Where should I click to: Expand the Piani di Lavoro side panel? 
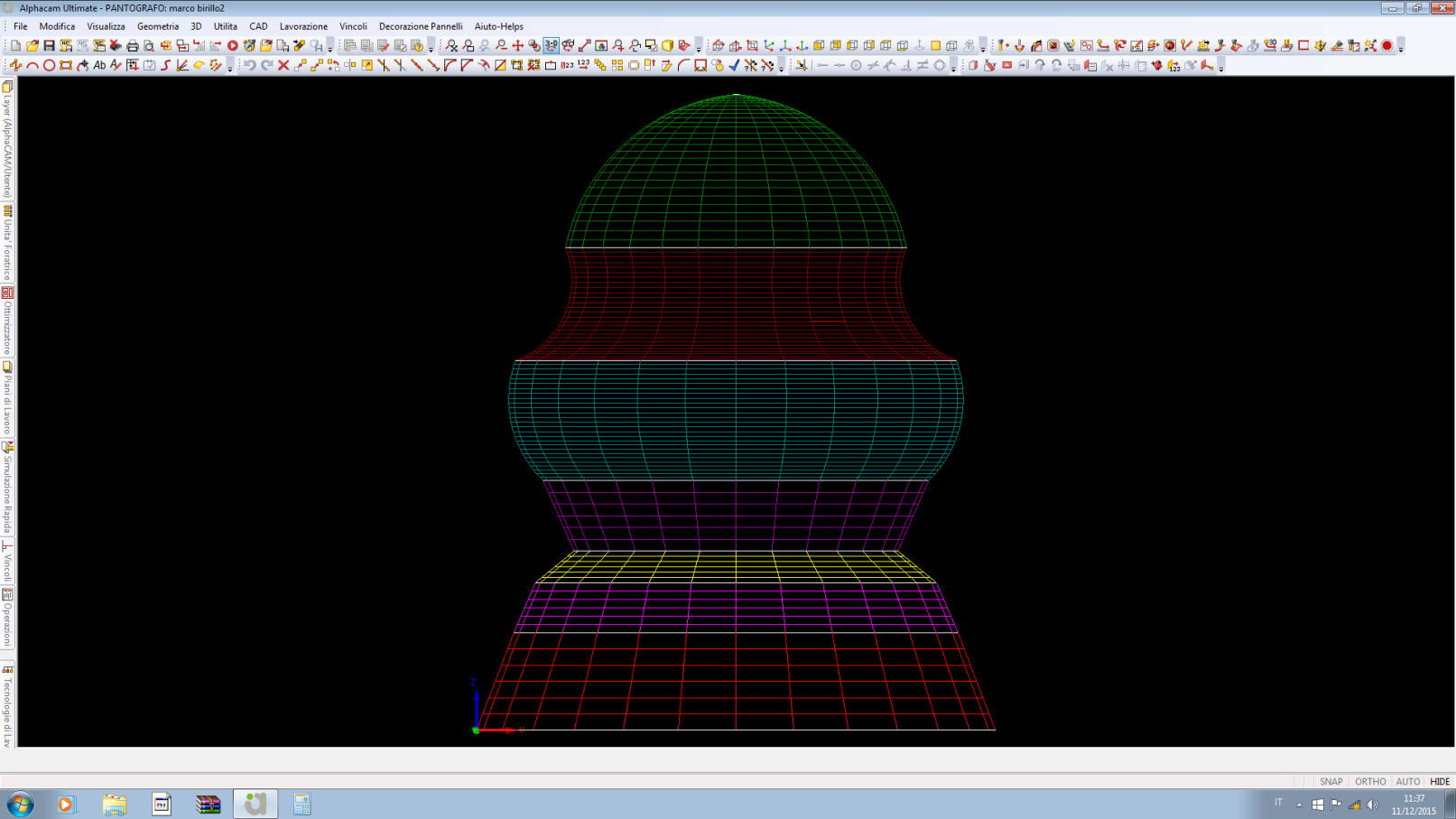[x=7, y=397]
